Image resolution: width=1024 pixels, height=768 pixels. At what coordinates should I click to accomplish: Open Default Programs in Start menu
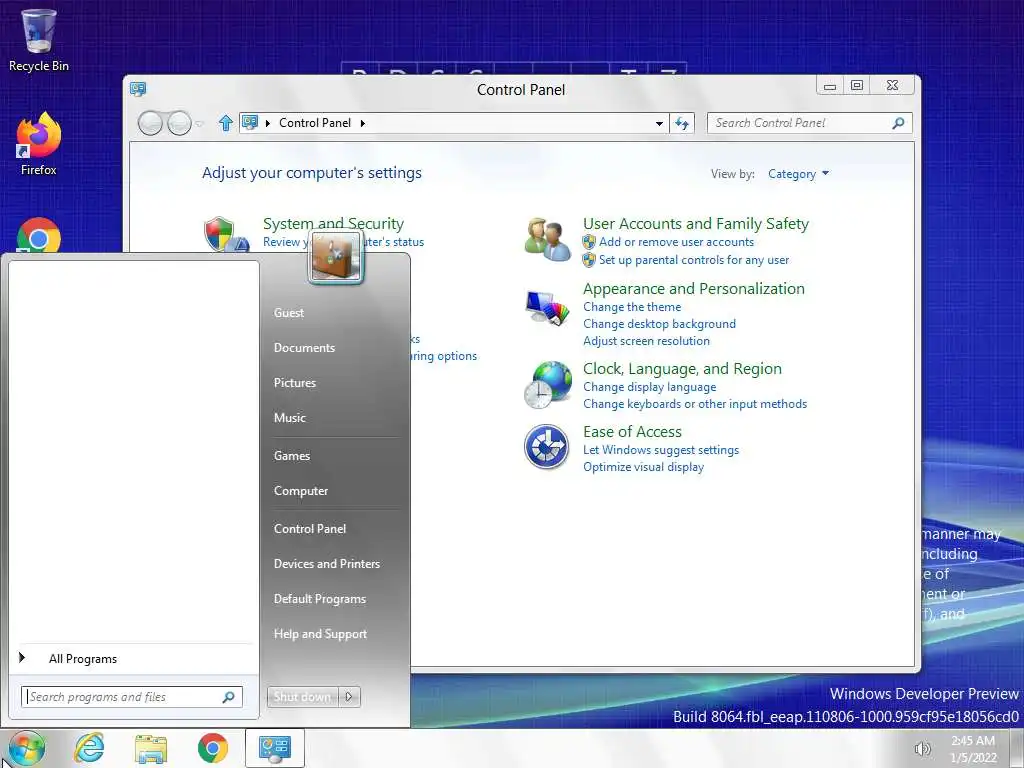(x=319, y=599)
